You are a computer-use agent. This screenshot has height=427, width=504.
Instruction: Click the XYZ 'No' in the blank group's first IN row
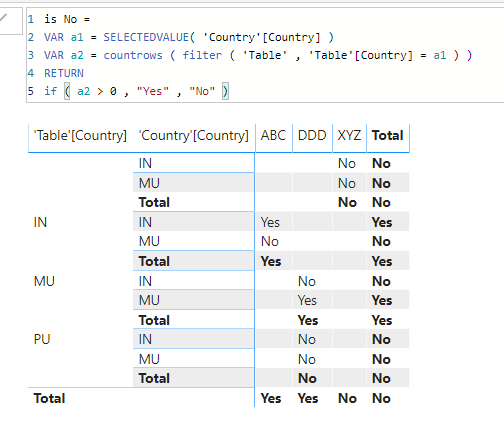pyautogui.click(x=347, y=163)
